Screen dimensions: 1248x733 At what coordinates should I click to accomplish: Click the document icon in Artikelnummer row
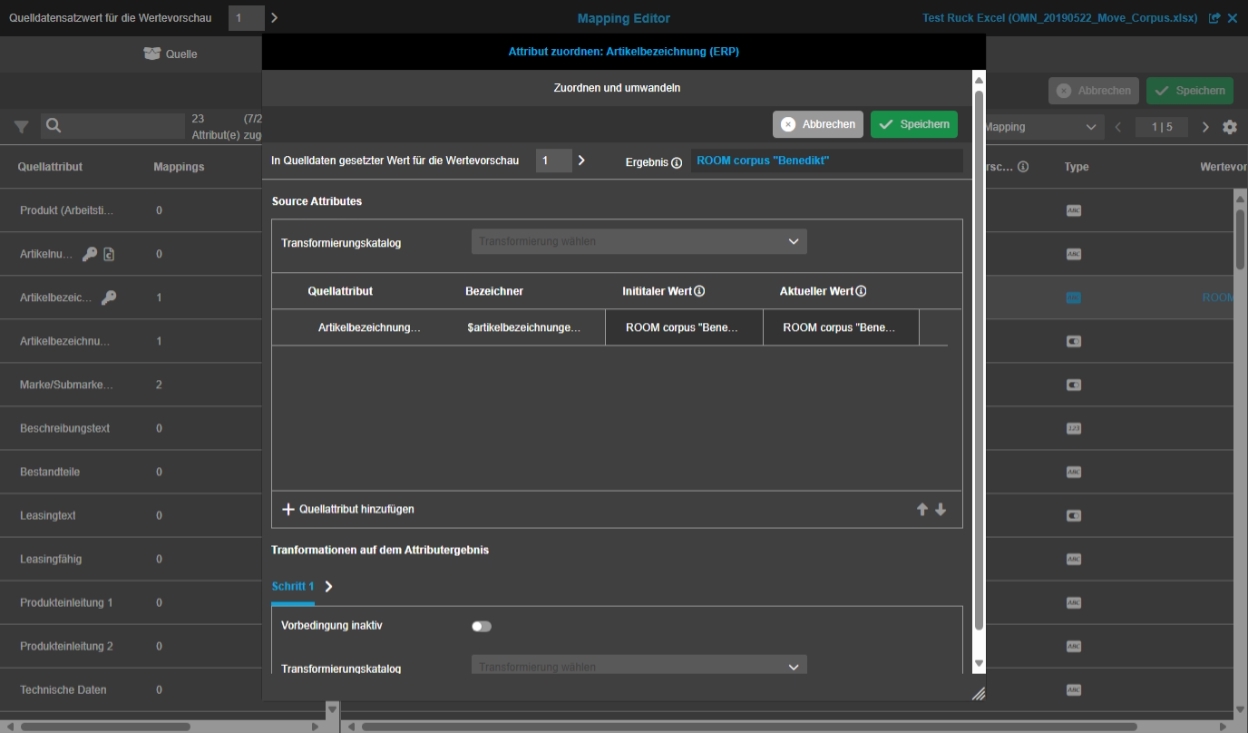(x=109, y=254)
